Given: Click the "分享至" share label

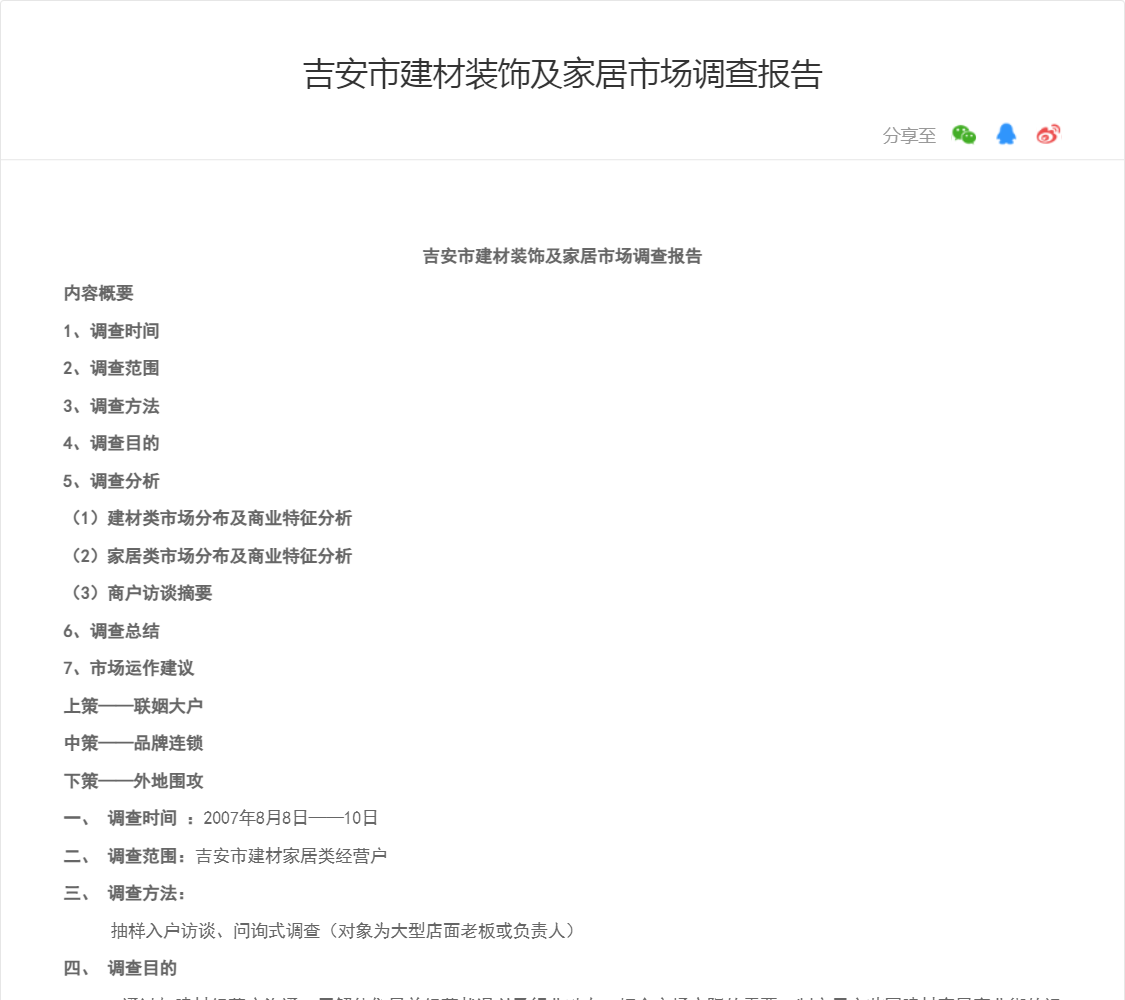Looking at the screenshot, I should pos(909,136).
